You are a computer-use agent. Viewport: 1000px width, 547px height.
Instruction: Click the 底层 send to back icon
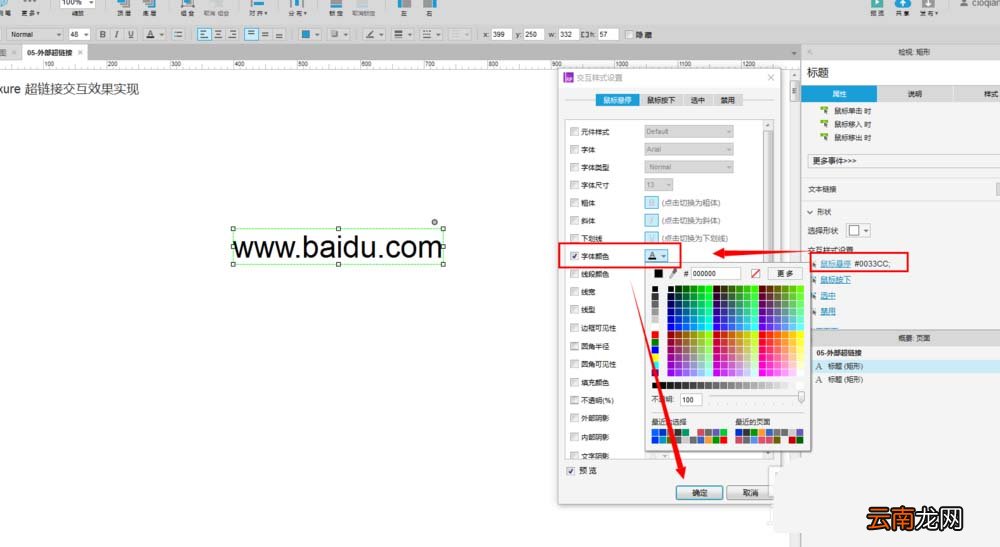tap(149, 4)
